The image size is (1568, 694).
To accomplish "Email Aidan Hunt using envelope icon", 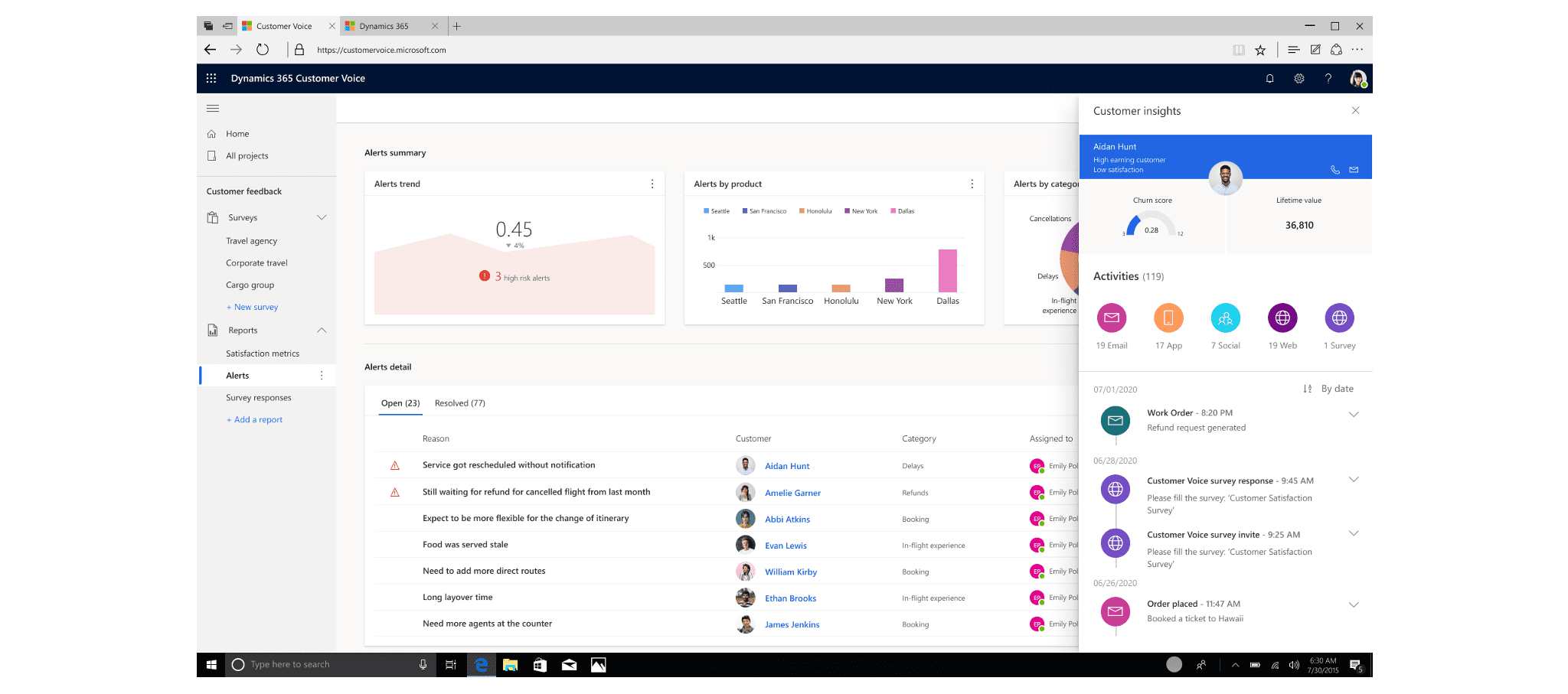I will 1354,170.
